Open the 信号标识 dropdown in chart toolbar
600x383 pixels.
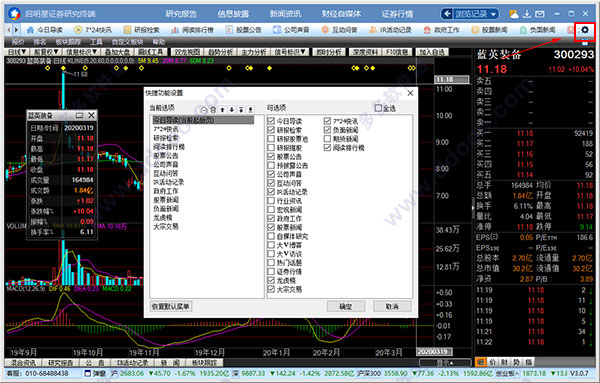(x=291, y=52)
